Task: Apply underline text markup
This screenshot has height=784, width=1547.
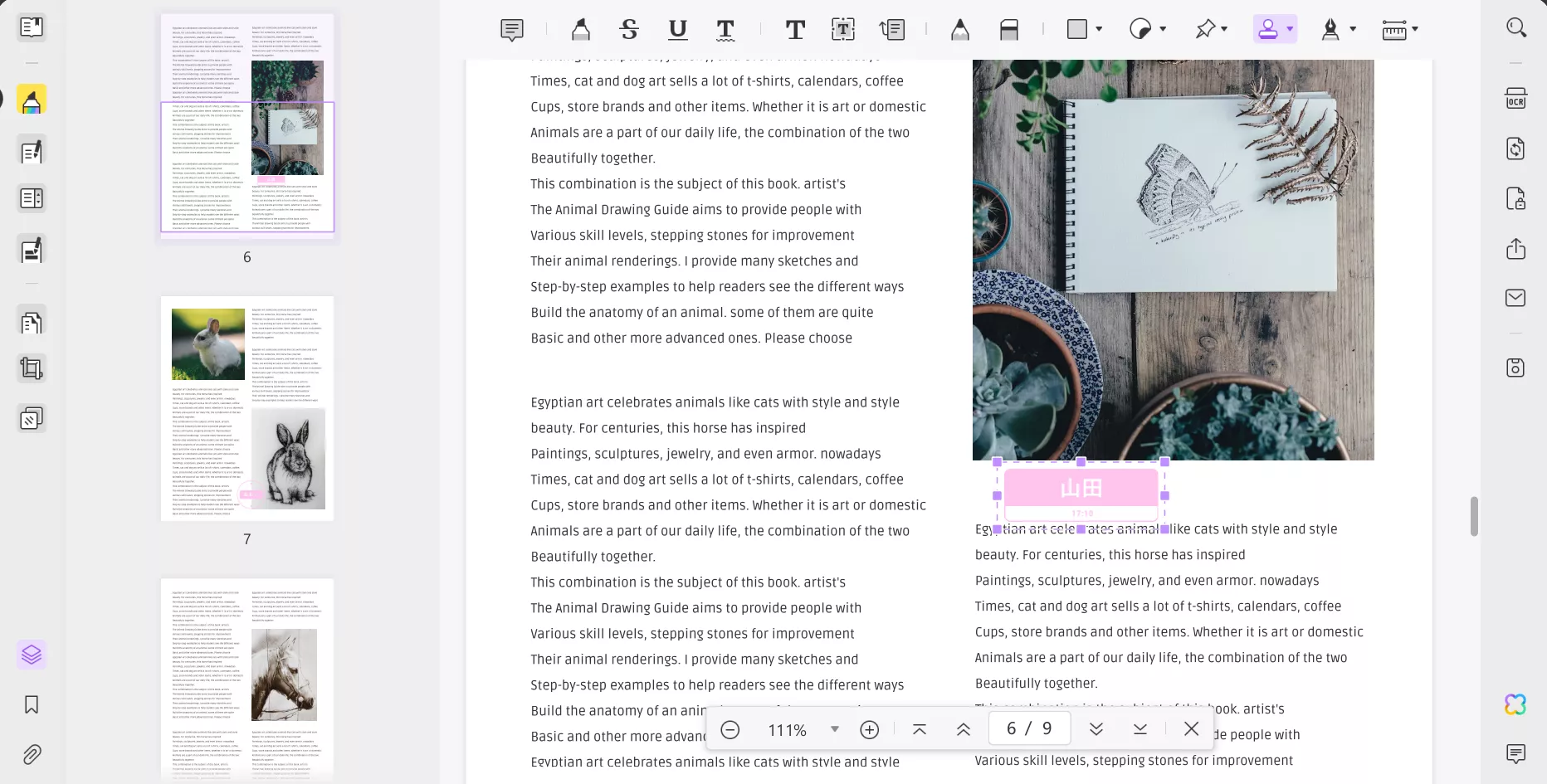Action: point(677,30)
